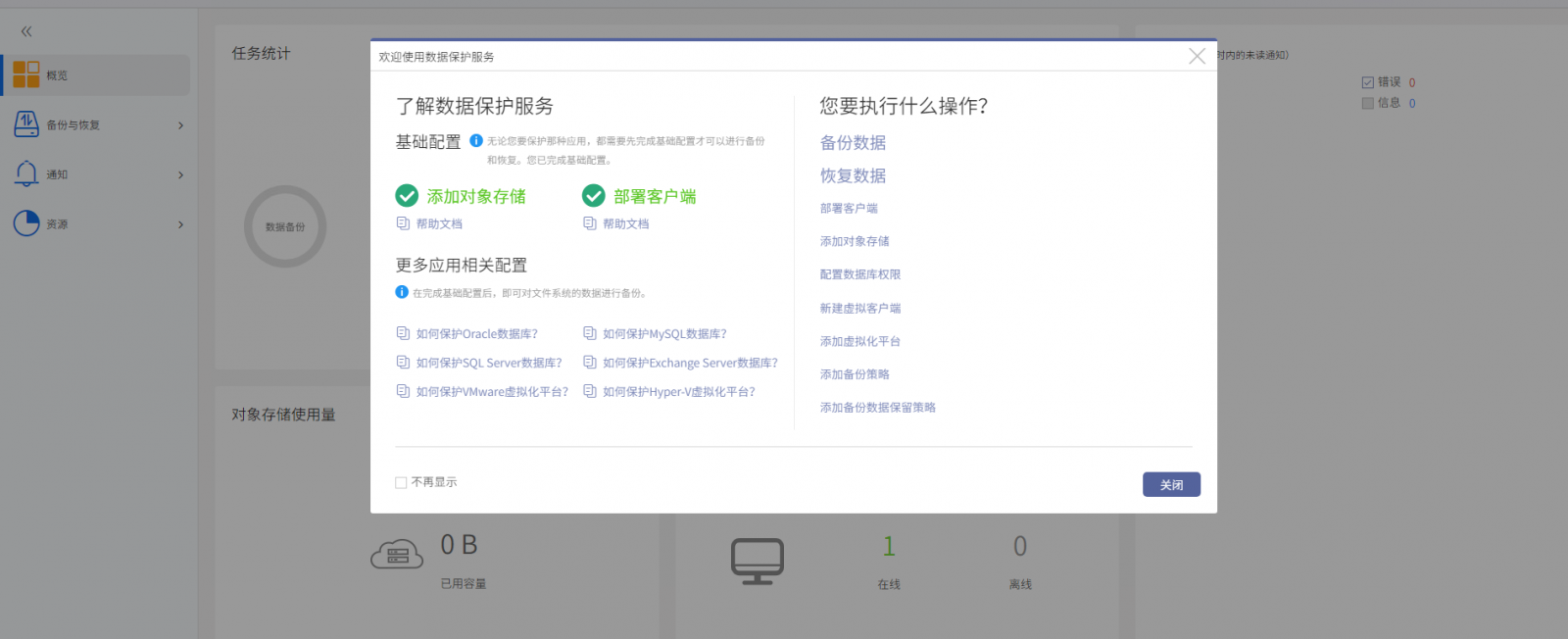Image resolution: width=1568 pixels, height=639 pixels.
Task: Click document icon under 部署客户端
Action: coord(590,223)
